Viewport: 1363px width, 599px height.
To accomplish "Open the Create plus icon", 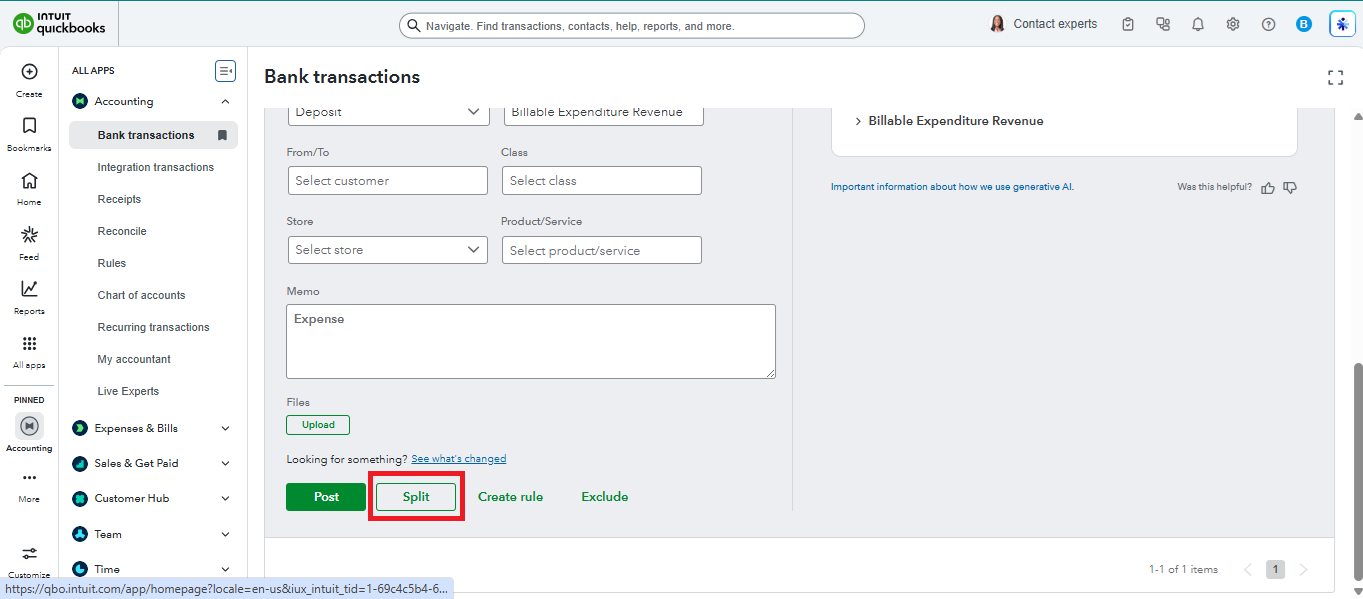I will pyautogui.click(x=29, y=72).
